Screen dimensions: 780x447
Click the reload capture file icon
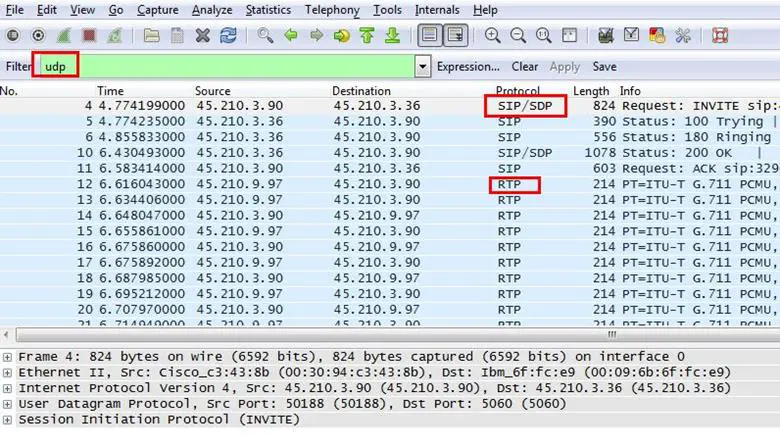228,36
